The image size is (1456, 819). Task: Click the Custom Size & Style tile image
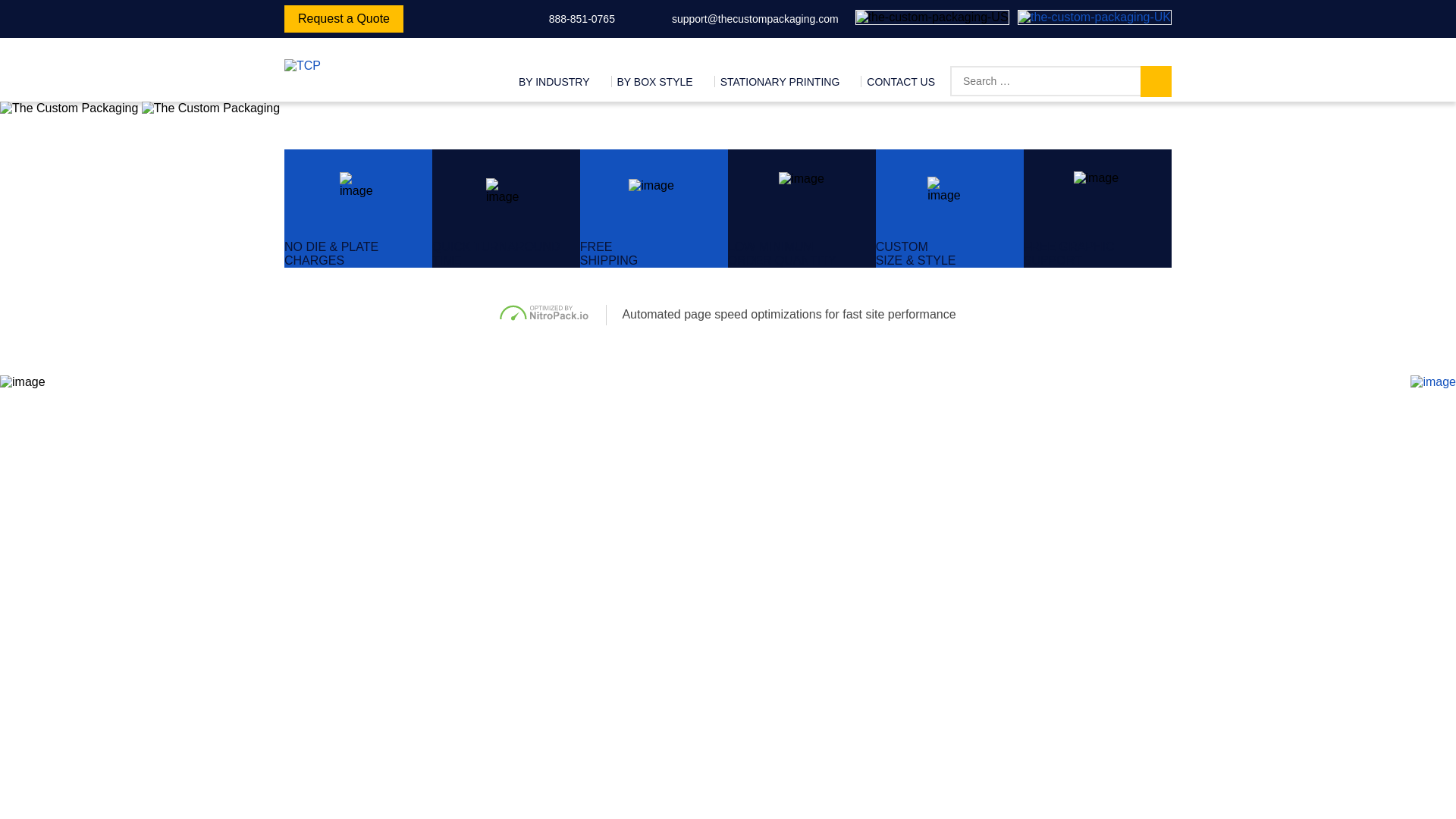pos(943,190)
